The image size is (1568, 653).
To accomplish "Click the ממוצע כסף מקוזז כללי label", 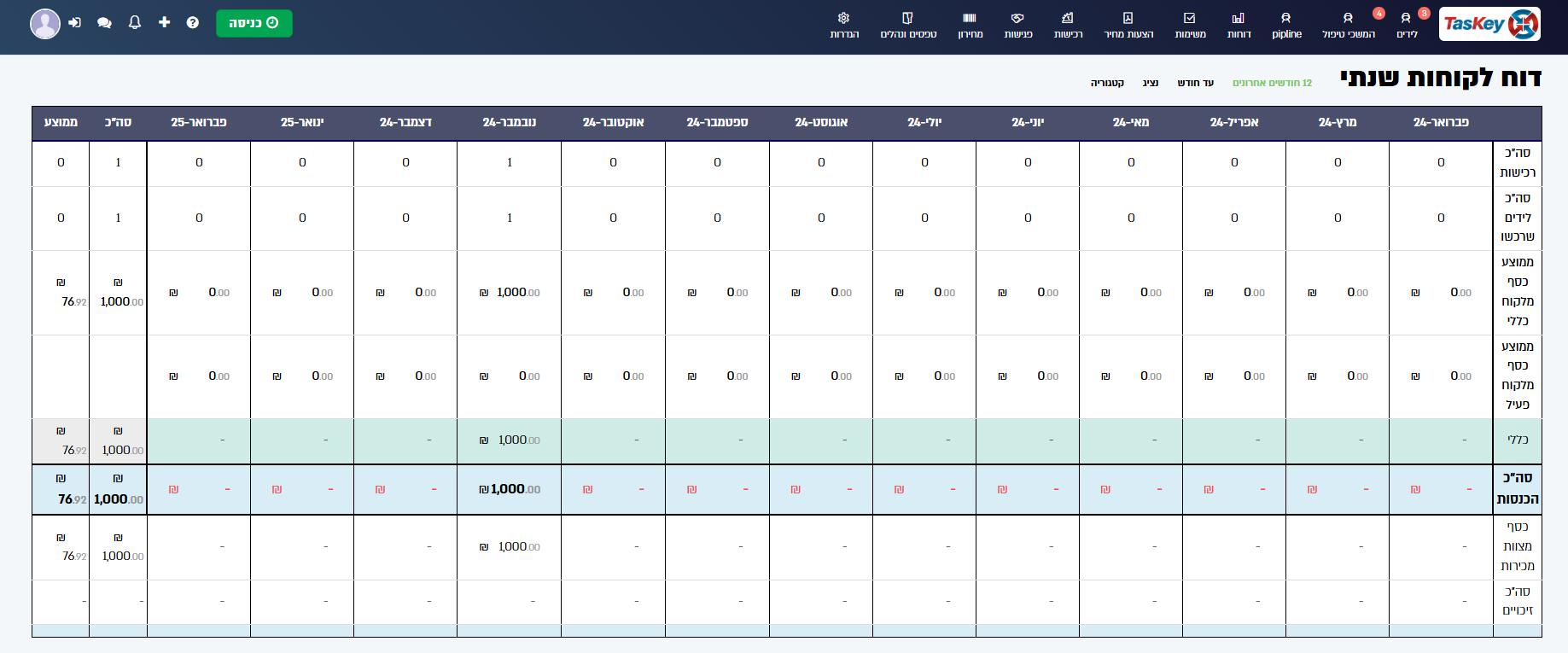I will click(x=1518, y=292).
